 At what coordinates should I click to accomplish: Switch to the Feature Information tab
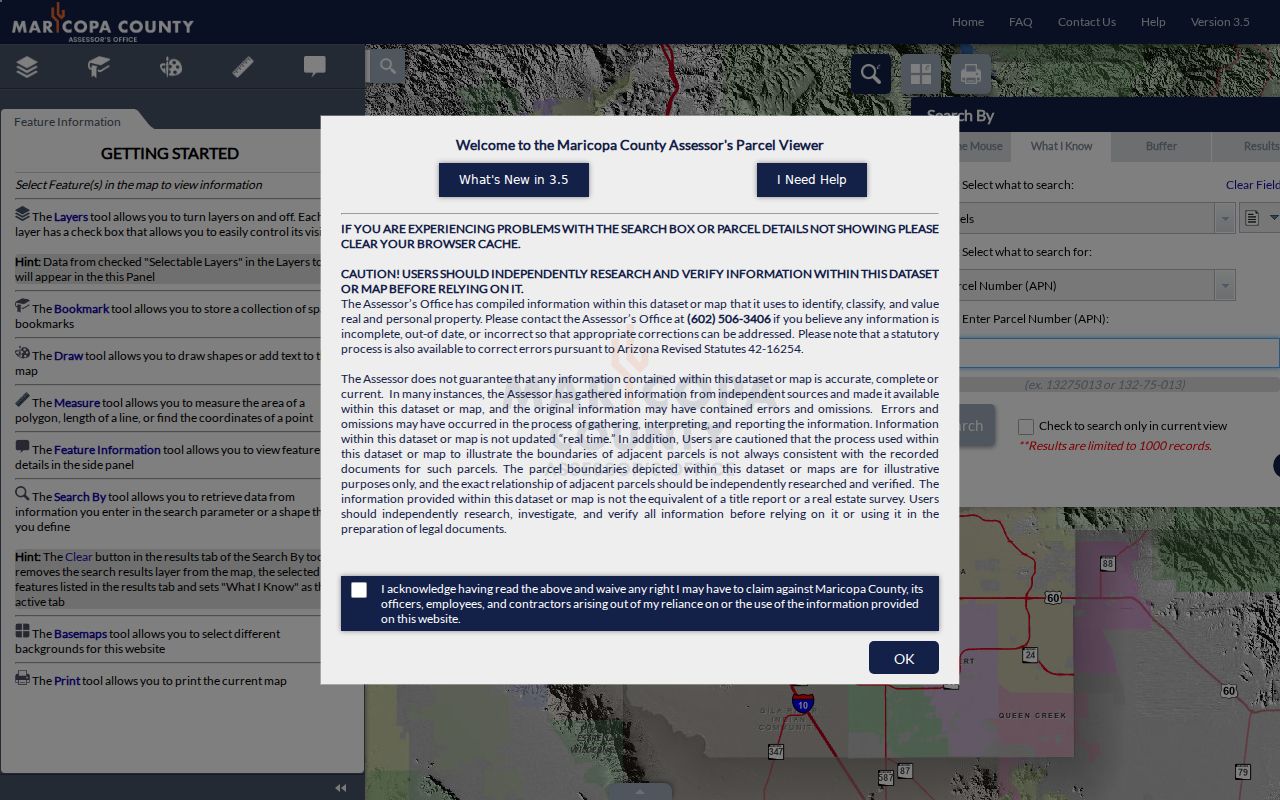point(67,122)
